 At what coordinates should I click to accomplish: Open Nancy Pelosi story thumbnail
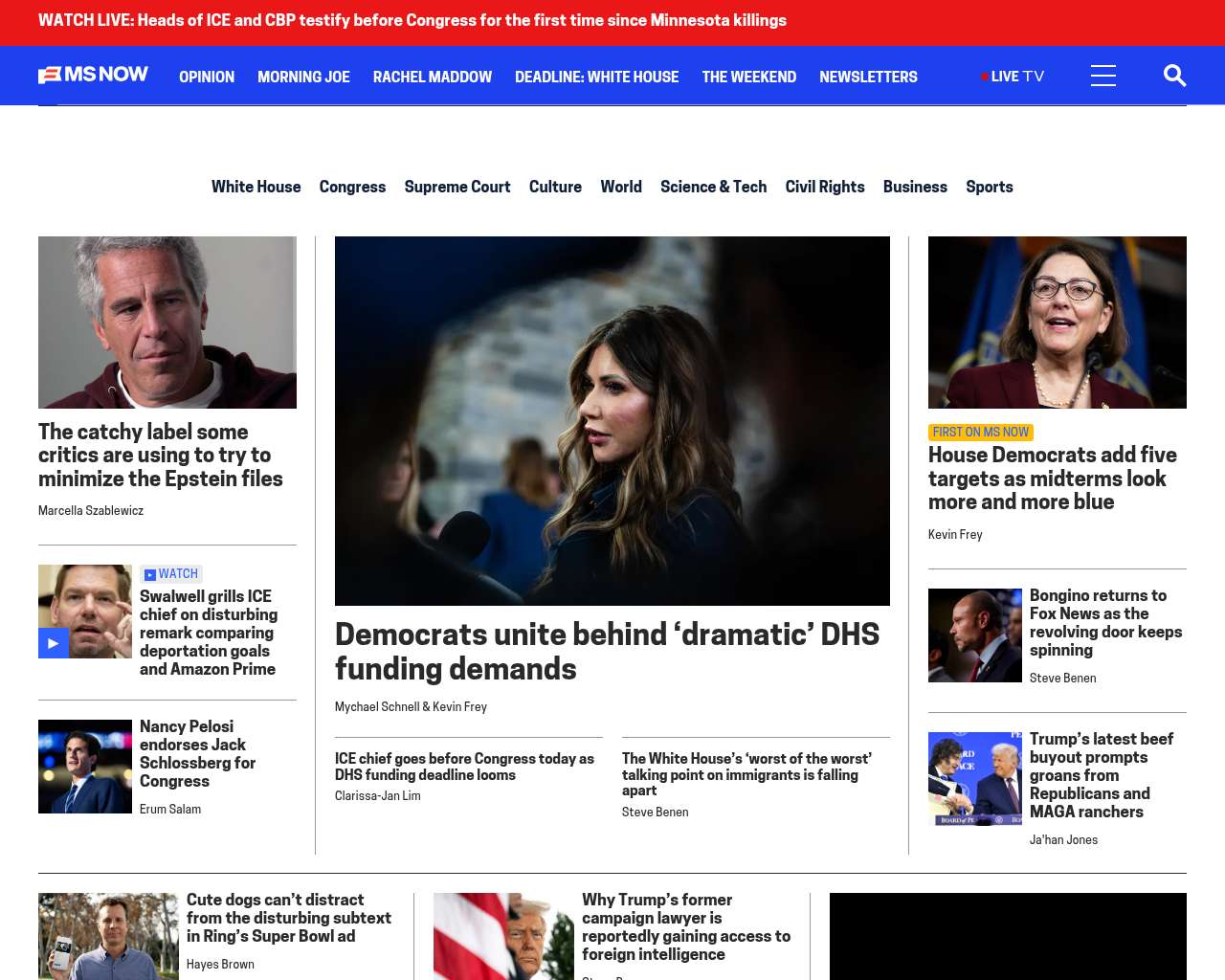[85, 767]
